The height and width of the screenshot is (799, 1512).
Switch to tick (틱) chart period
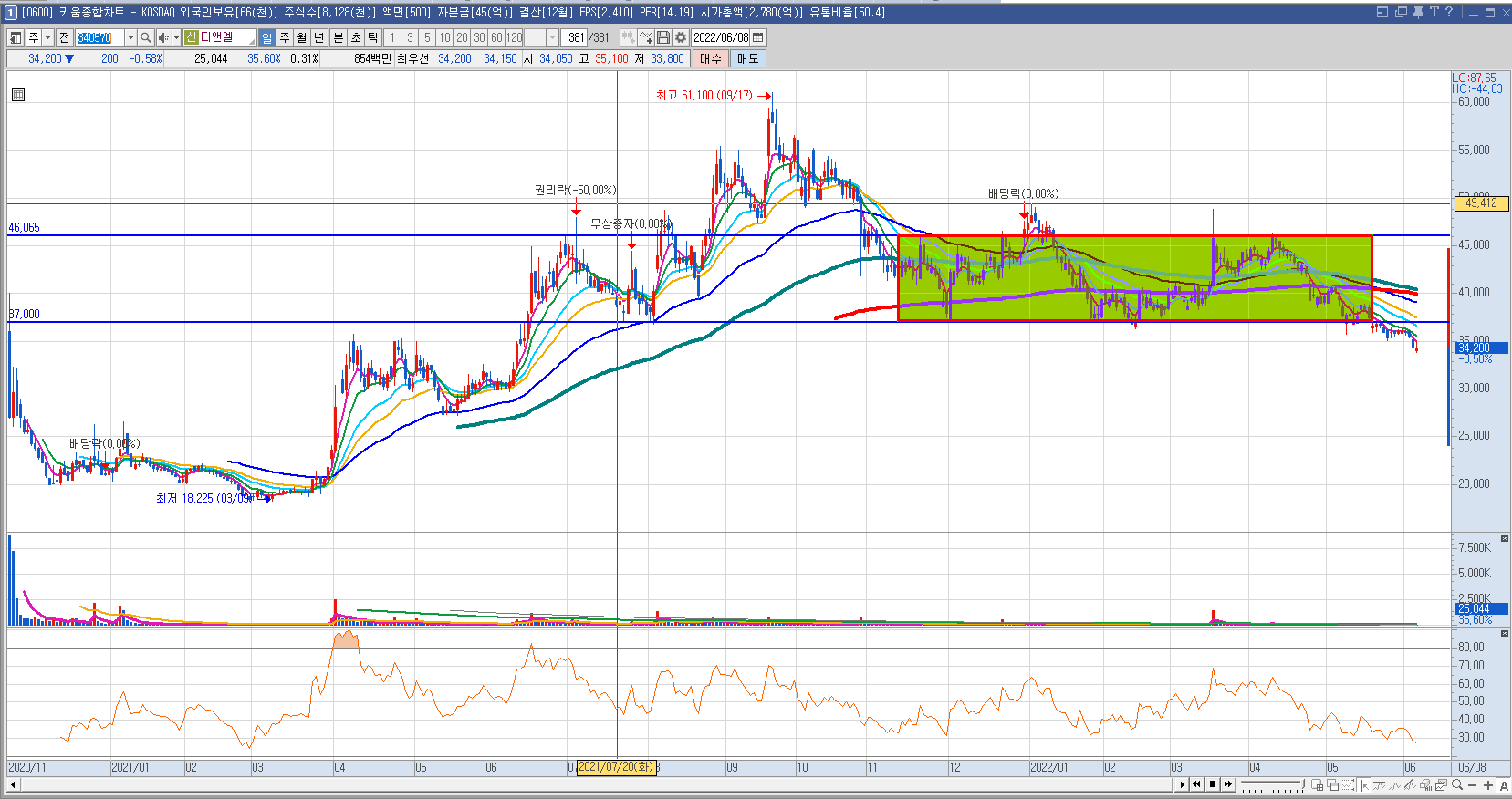point(372,37)
